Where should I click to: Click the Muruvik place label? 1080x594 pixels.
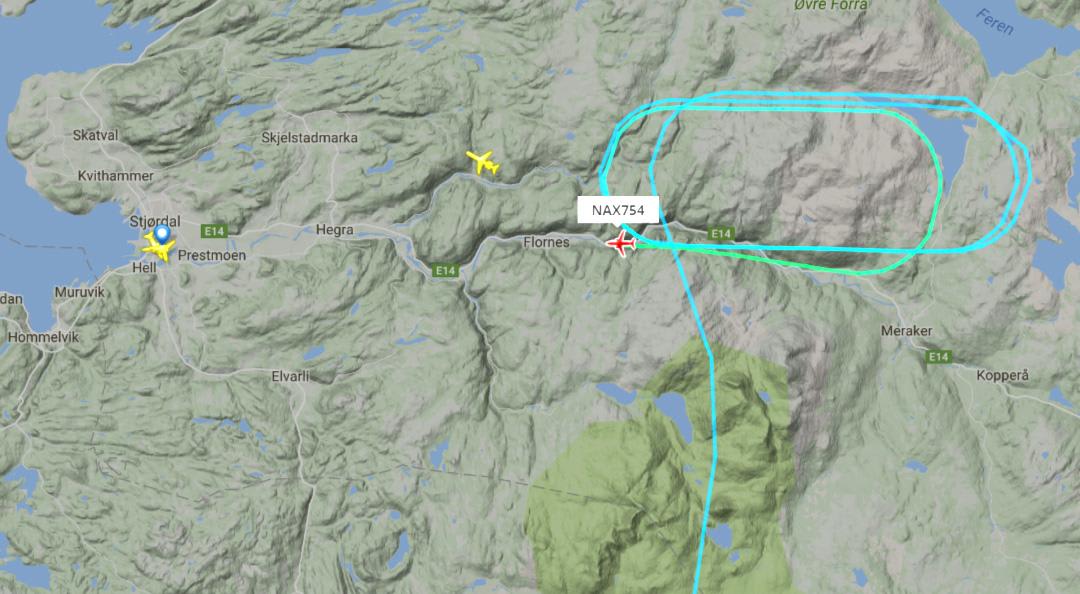coord(80,292)
